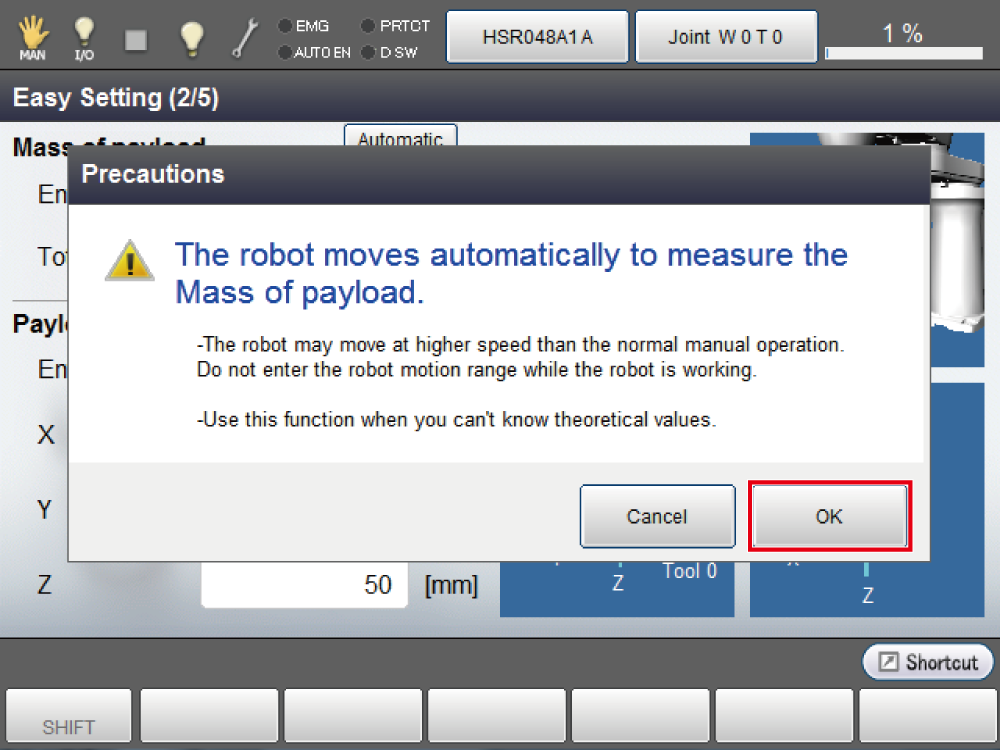Tap the AUTO EN status indicator
Screen dimensions: 1000x750
click(314, 52)
